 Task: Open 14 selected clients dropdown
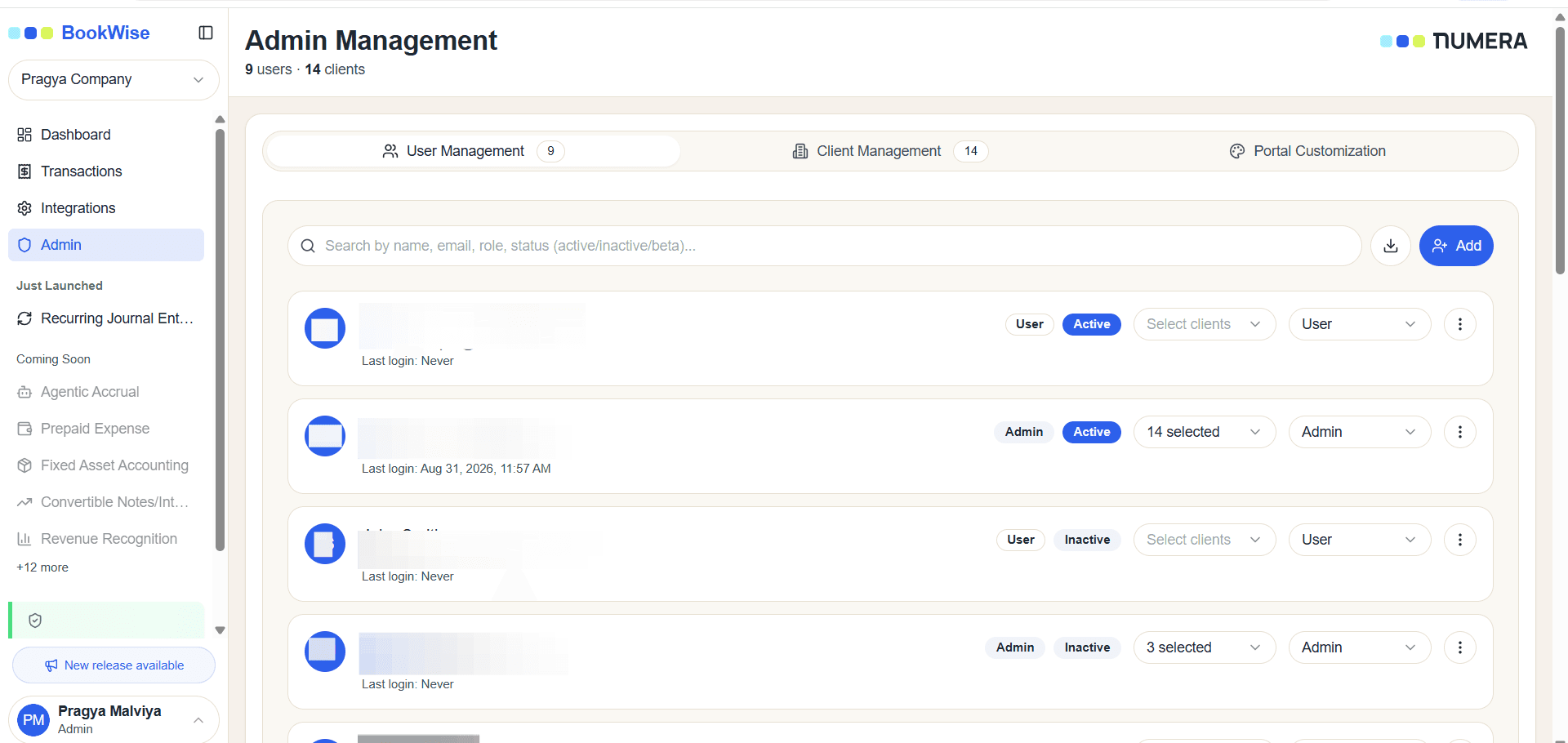1204,432
